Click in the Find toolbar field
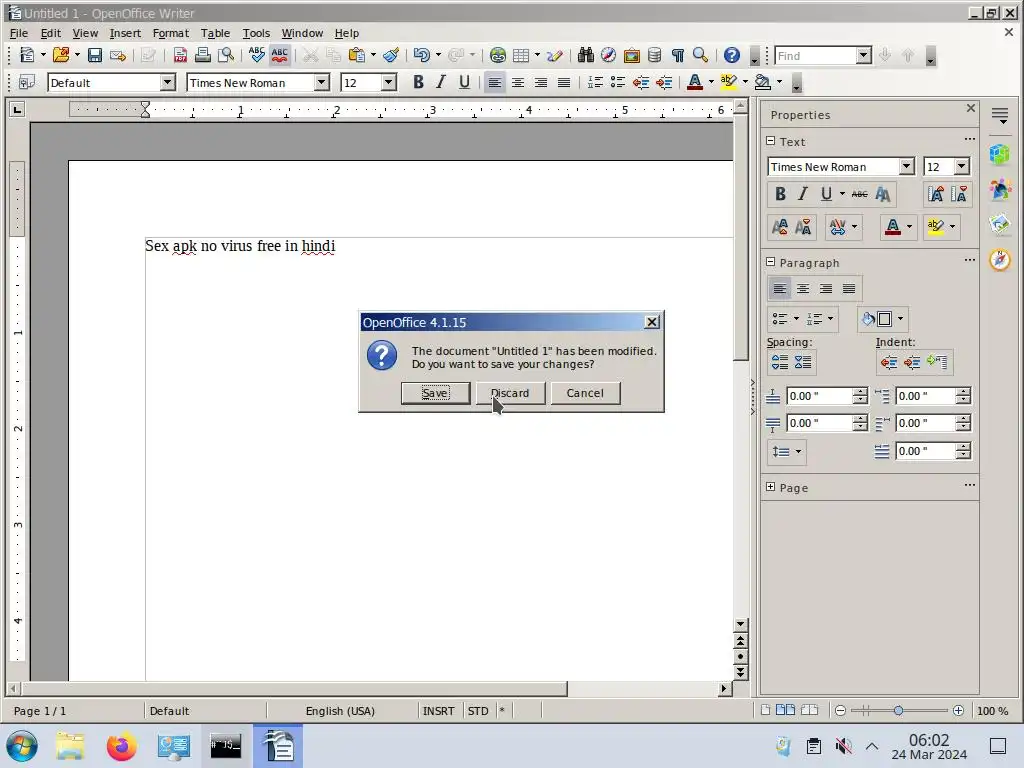Image resolution: width=1024 pixels, height=768 pixels. (x=816, y=56)
